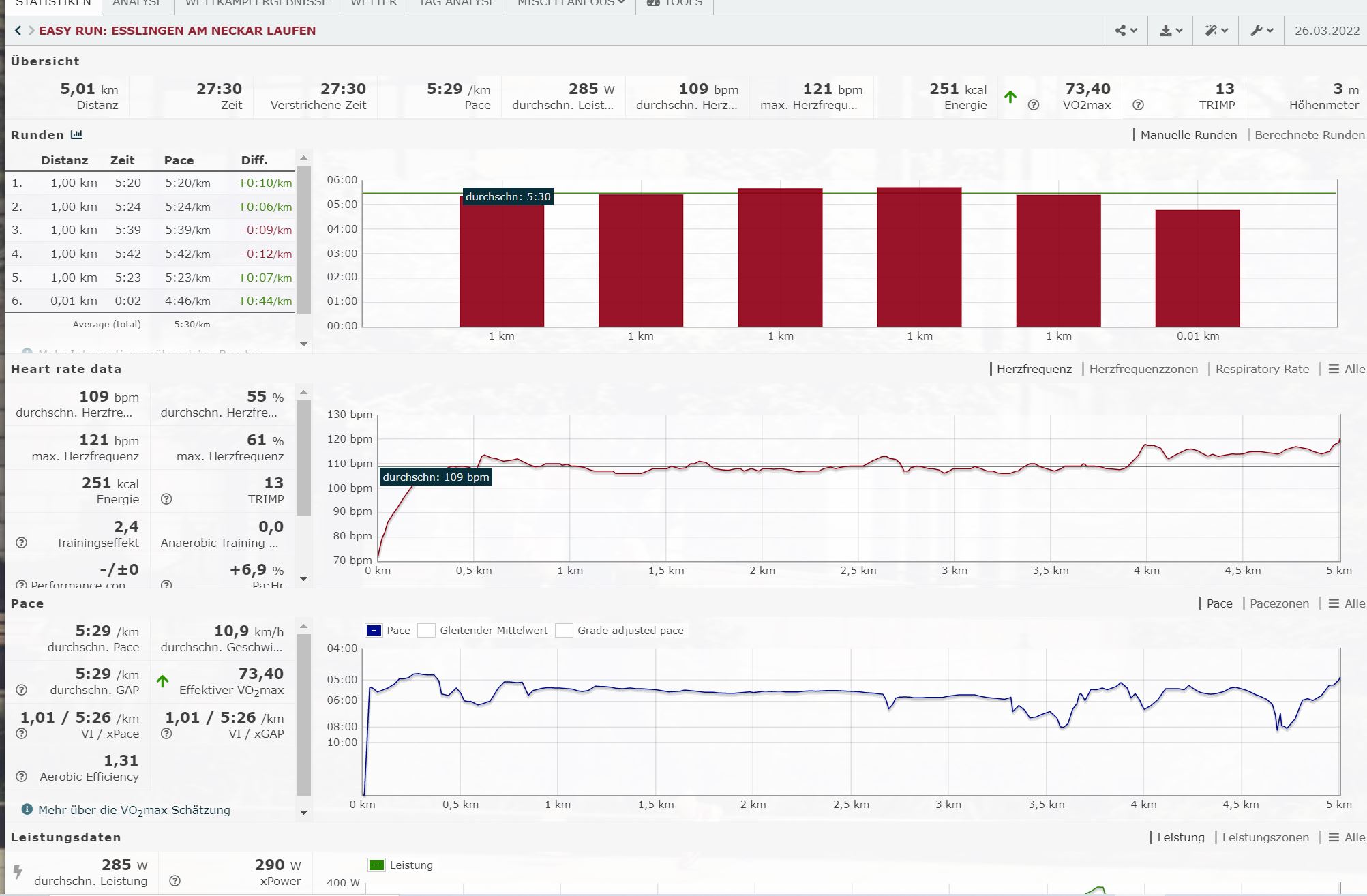Open the download/export dropdown

[x=1171, y=31]
